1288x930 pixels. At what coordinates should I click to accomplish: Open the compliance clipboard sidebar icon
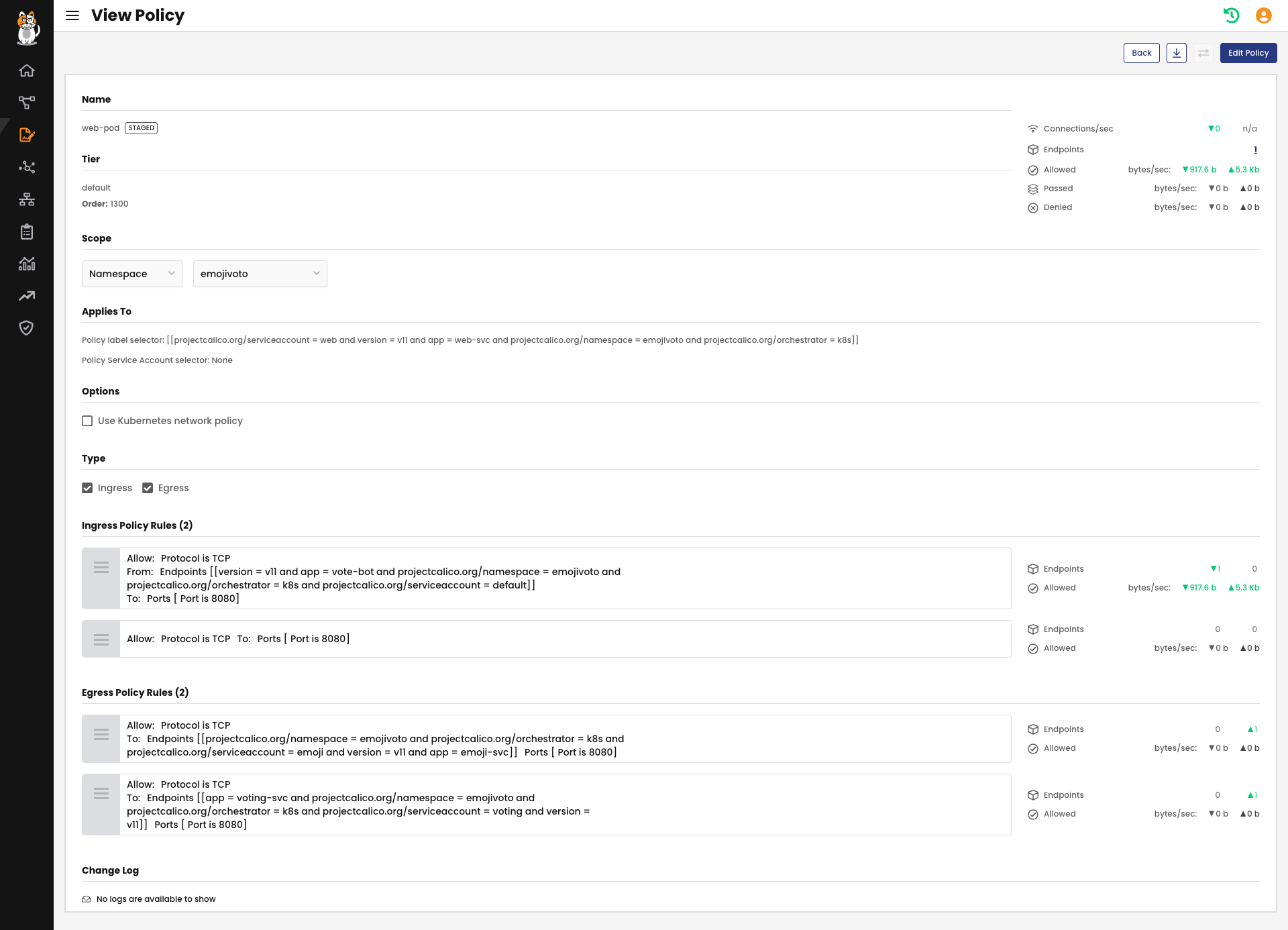[x=27, y=231]
